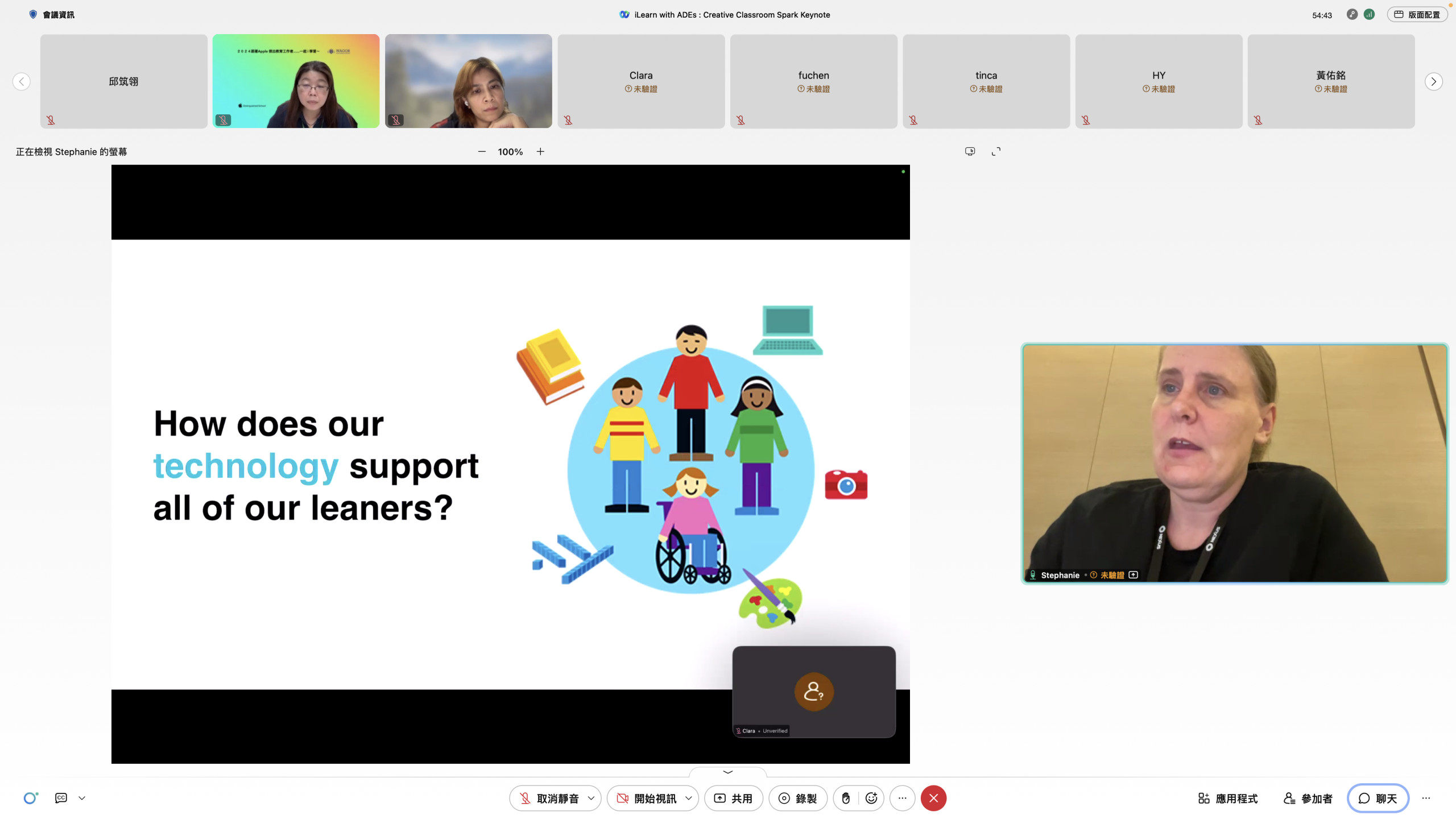Viewport: 1456px width, 819px height.
Task: Open caption options chevron
Action: [82, 798]
